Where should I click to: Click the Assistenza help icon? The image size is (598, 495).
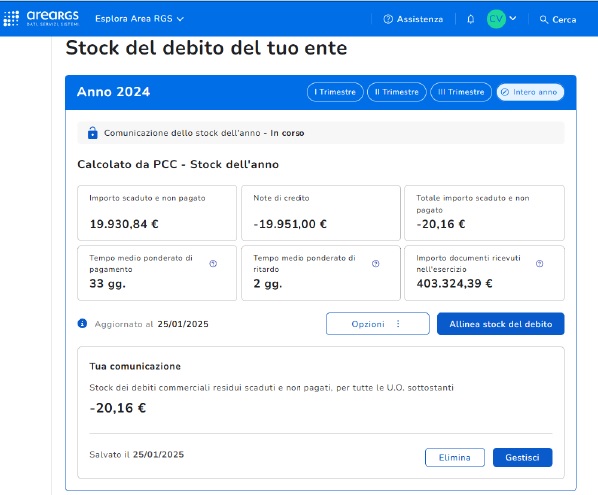[388, 19]
